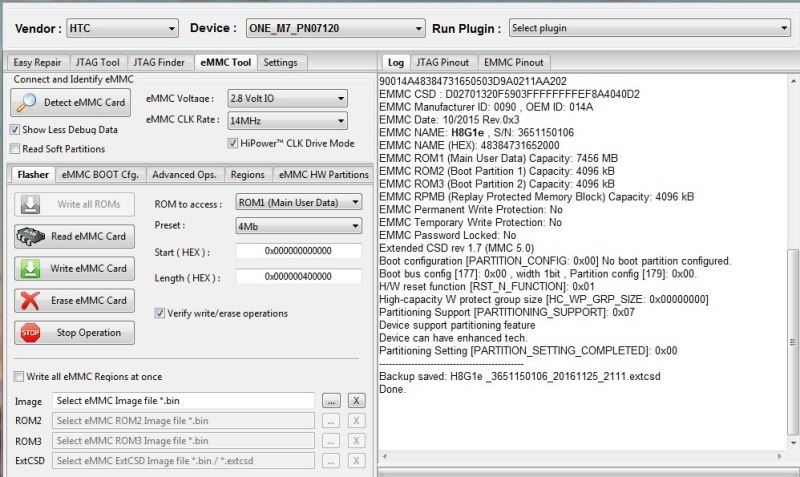This screenshot has height=477, width=800.
Task: Open the eMMC CLK Rate dropdown
Action: pos(288,121)
